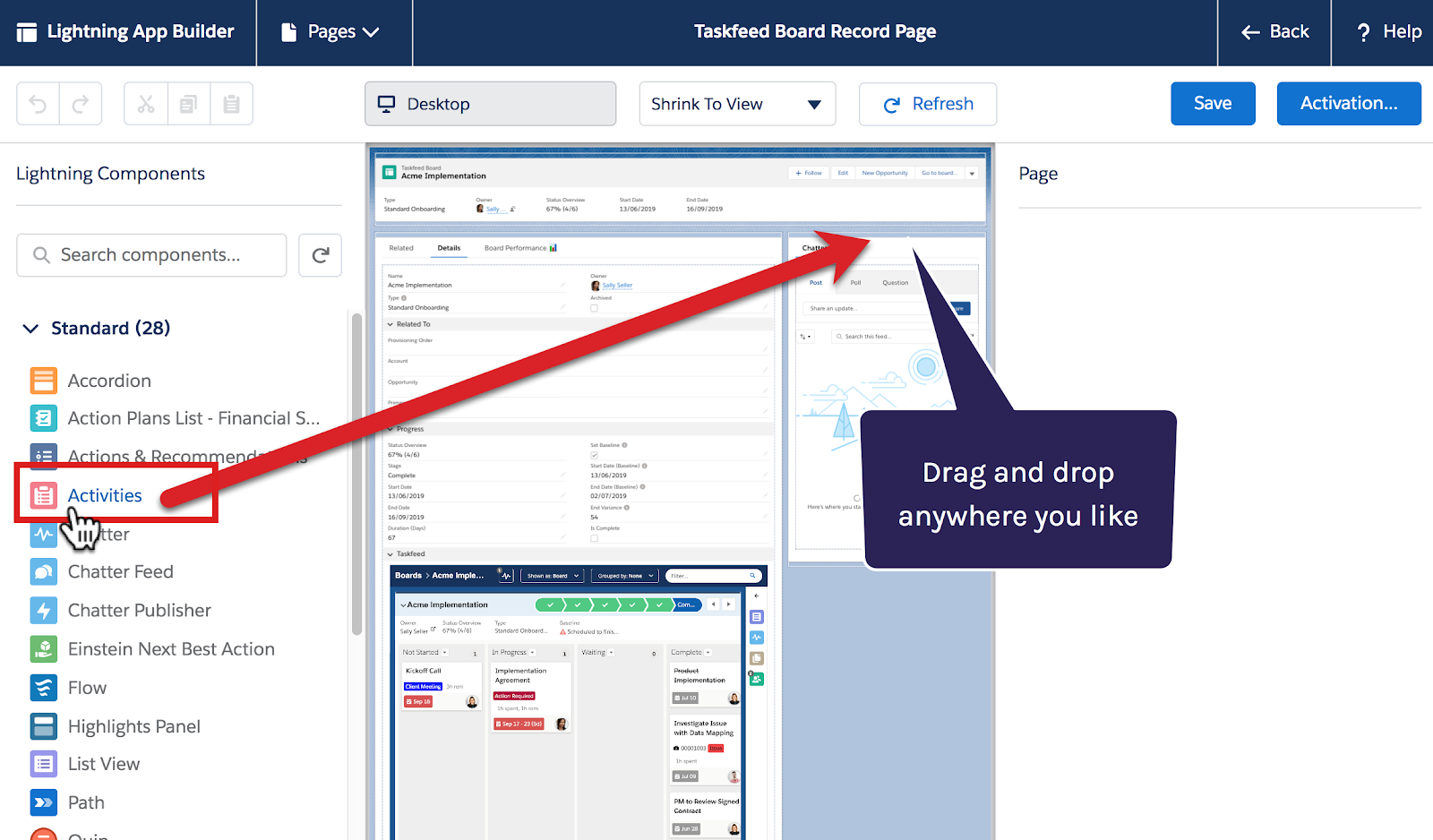Viewport: 1433px width, 840px height.
Task: Open the record actions overflow dropdown arrow
Action: pos(972,173)
